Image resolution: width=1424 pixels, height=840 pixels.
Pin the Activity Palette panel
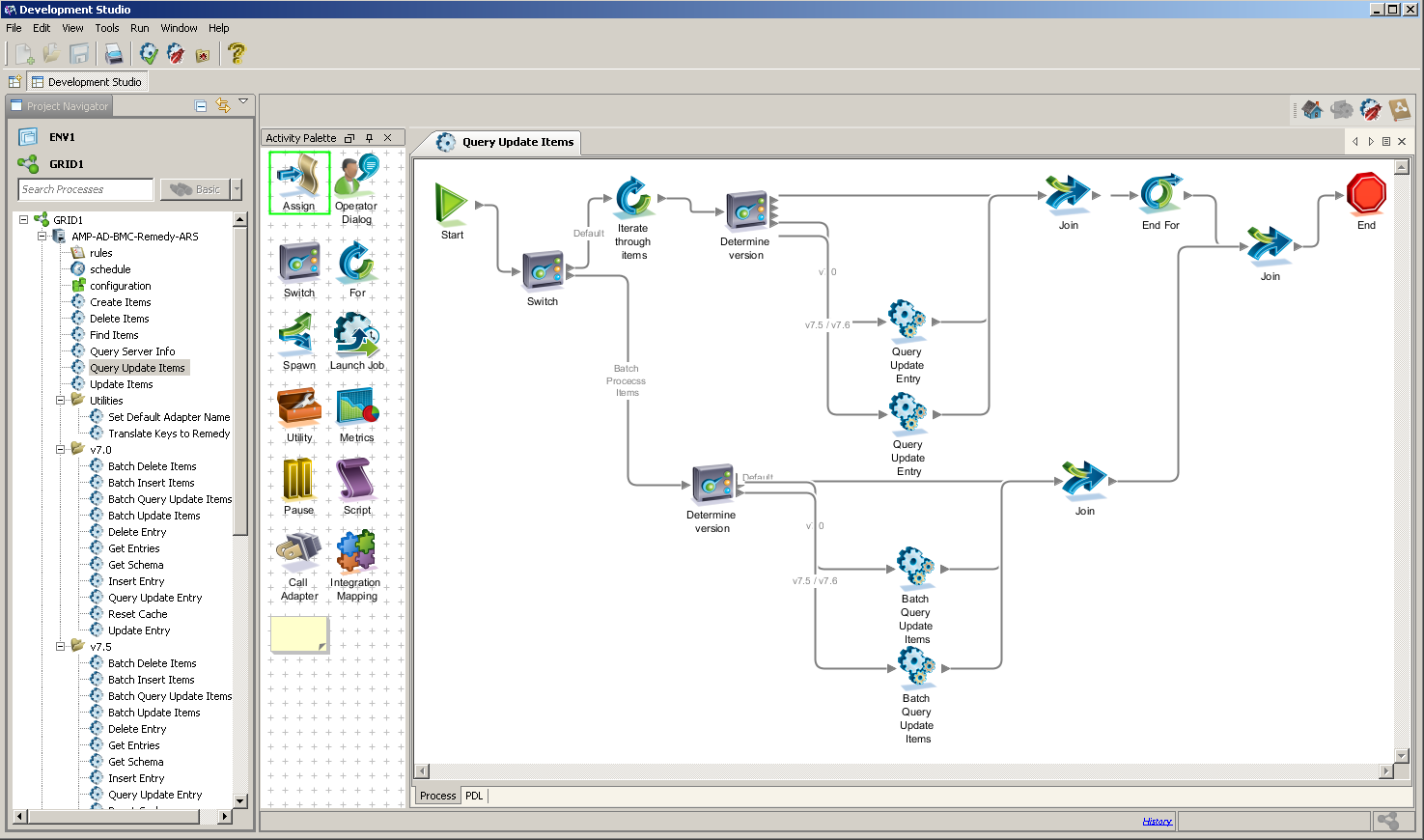368,137
